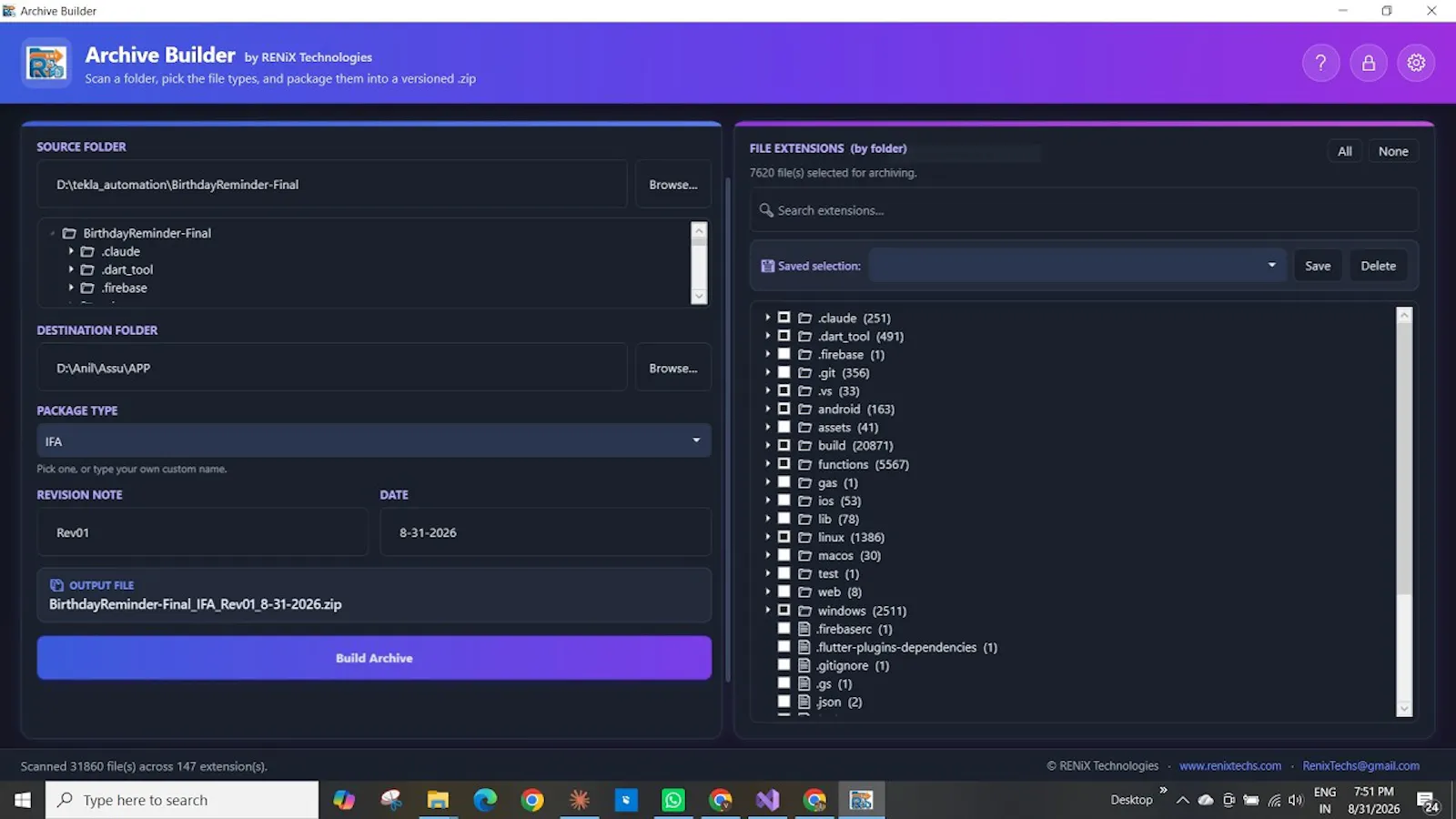Screen dimensions: 1456x819
Task: Open the Package Type dropdown
Action: 374,441
